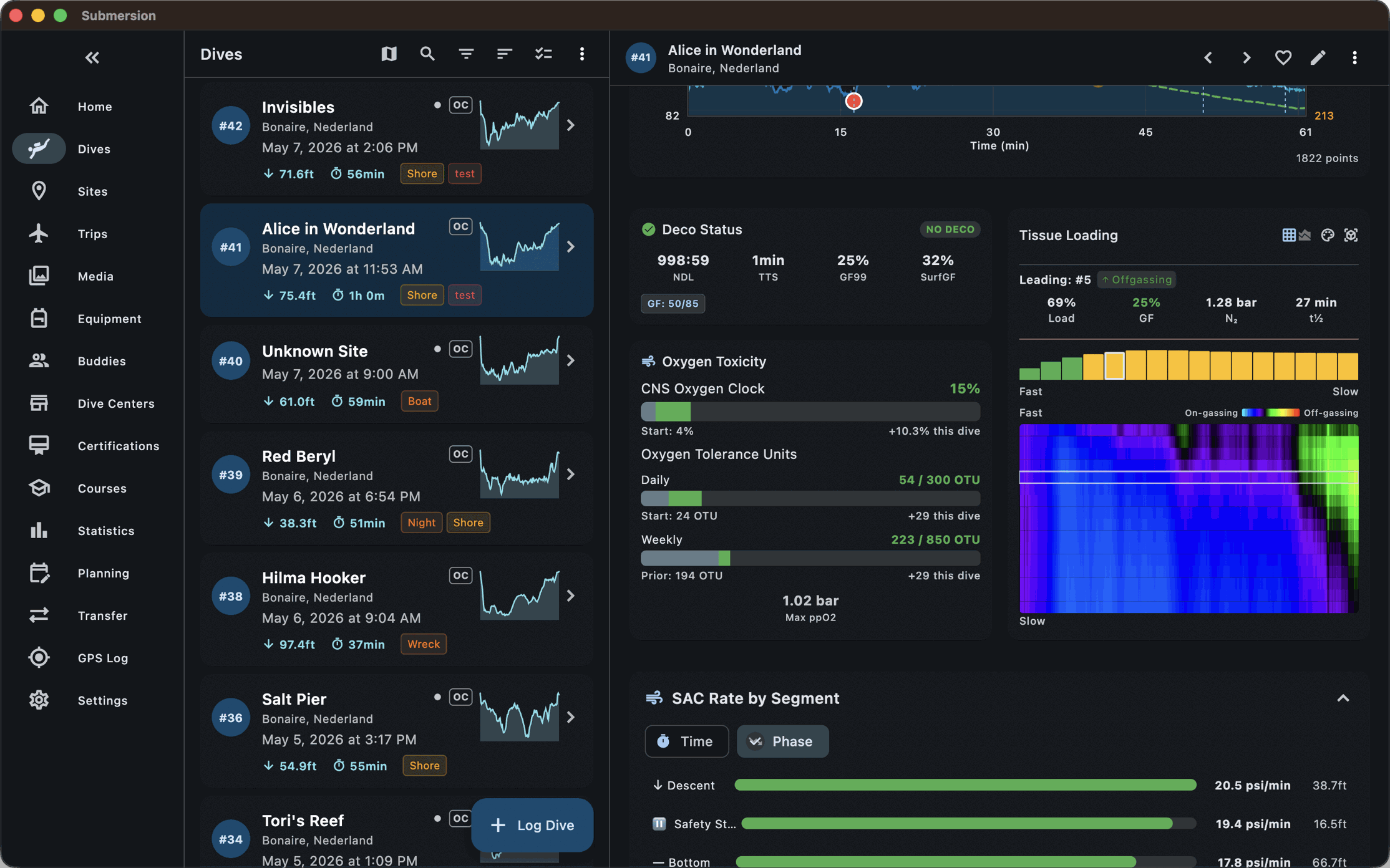Image resolution: width=1390 pixels, height=868 pixels.
Task: Click the Log Dive button
Action: [x=532, y=825]
